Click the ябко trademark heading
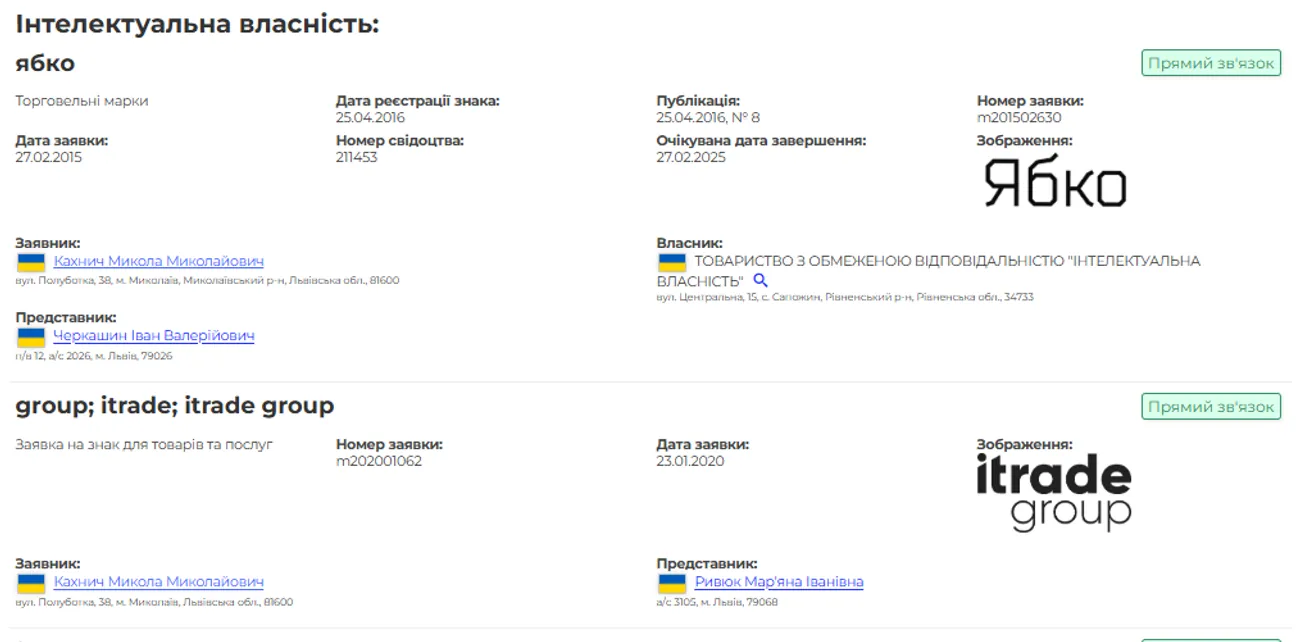1300x642 pixels. (45, 63)
